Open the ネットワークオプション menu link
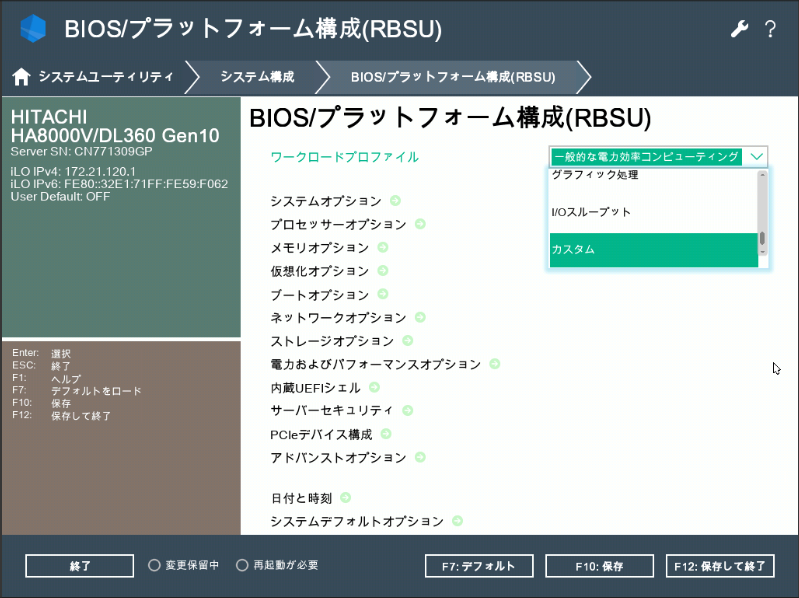The width and height of the screenshot is (799, 598). [x=338, y=318]
